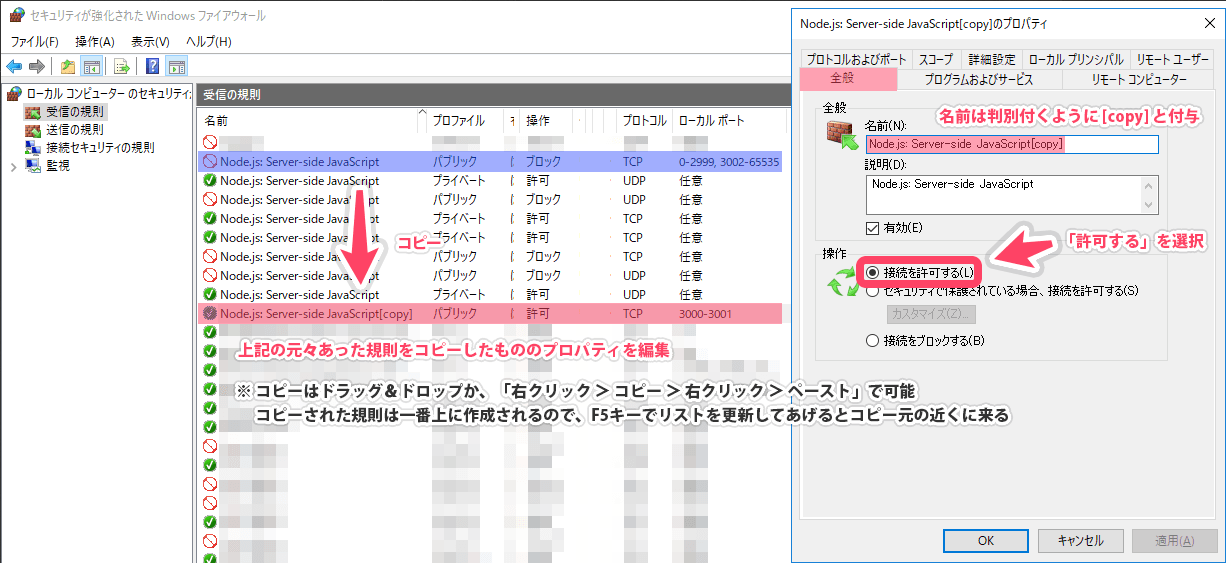1226x563 pixels.
Task: Select 受信の規則 in the tree
Action: click(75, 111)
